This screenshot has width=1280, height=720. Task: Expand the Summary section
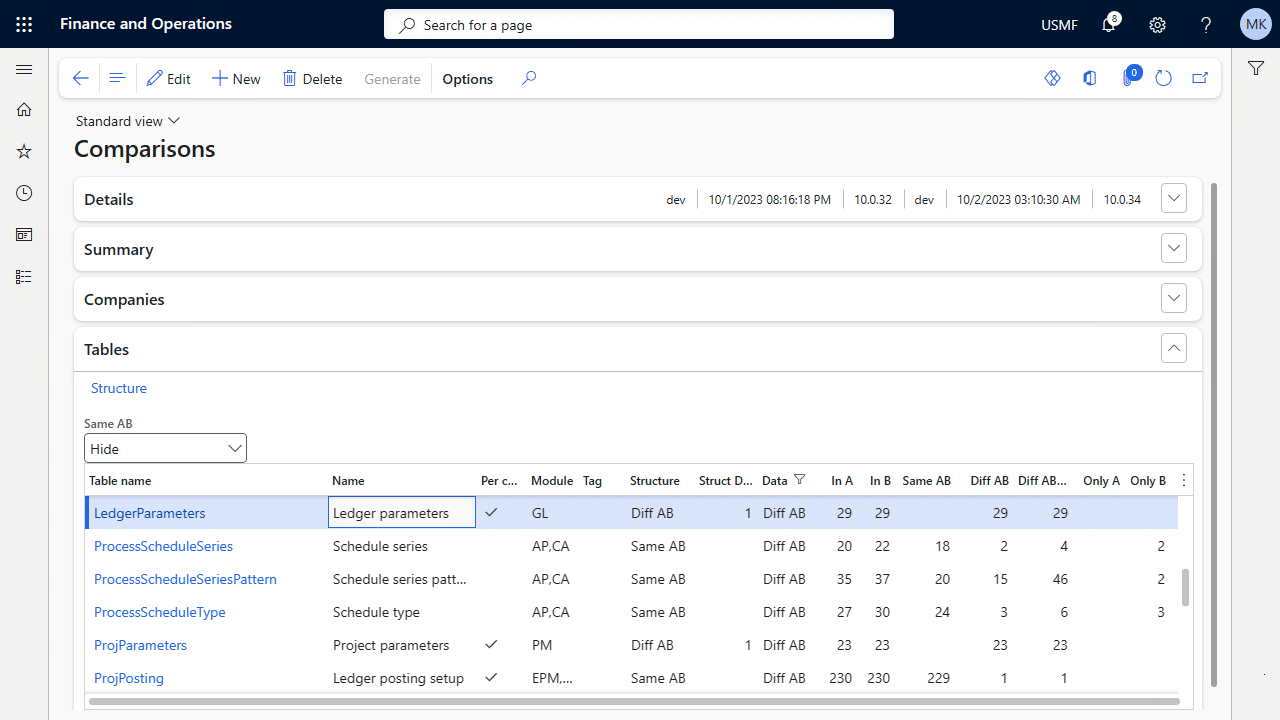(x=1173, y=249)
